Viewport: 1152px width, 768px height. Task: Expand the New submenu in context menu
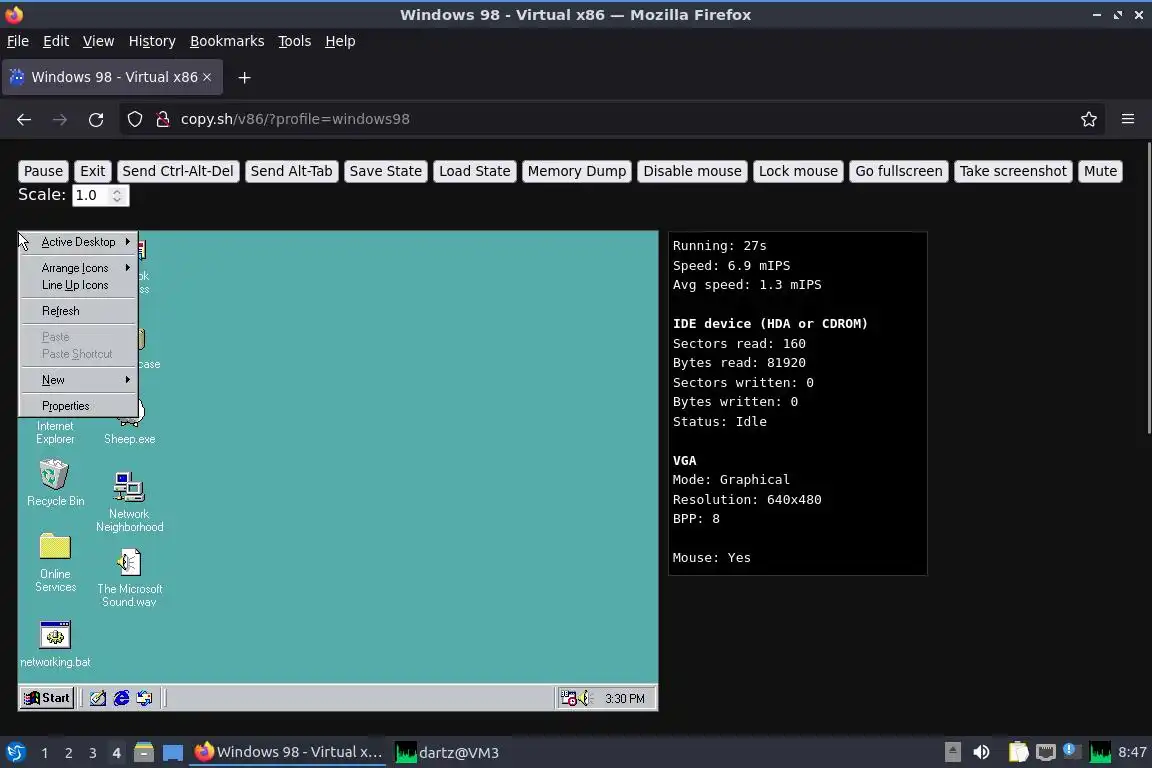79,380
